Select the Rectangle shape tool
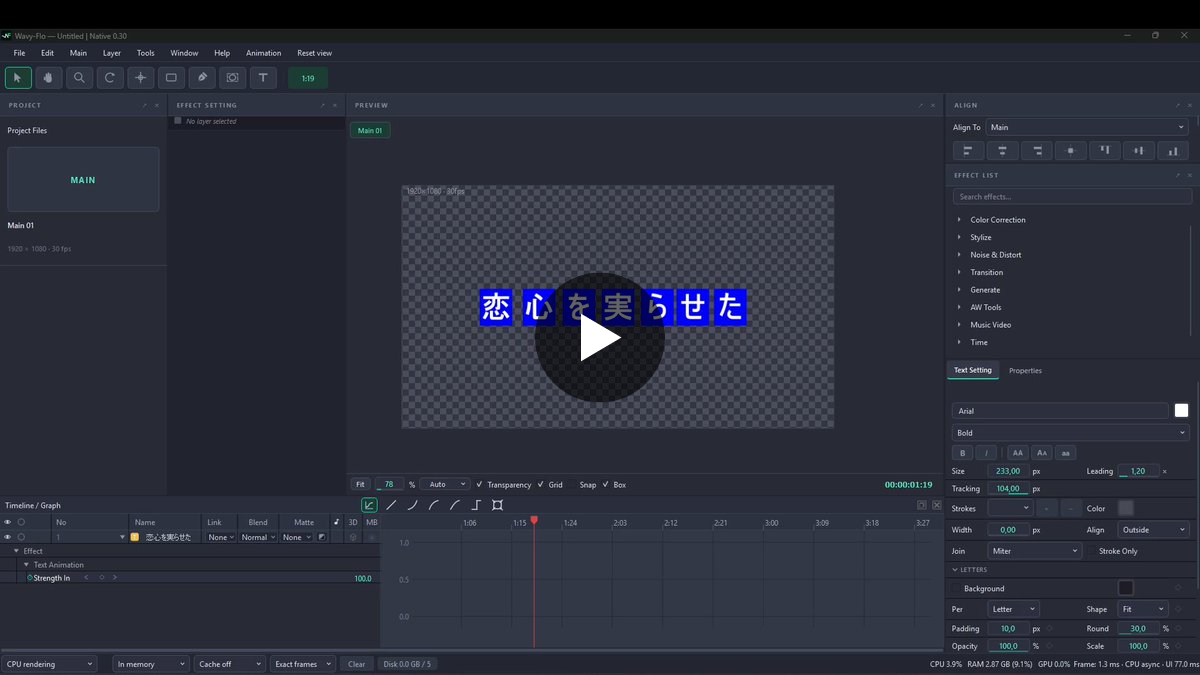Viewport: 1200px width, 675px height. click(171, 77)
